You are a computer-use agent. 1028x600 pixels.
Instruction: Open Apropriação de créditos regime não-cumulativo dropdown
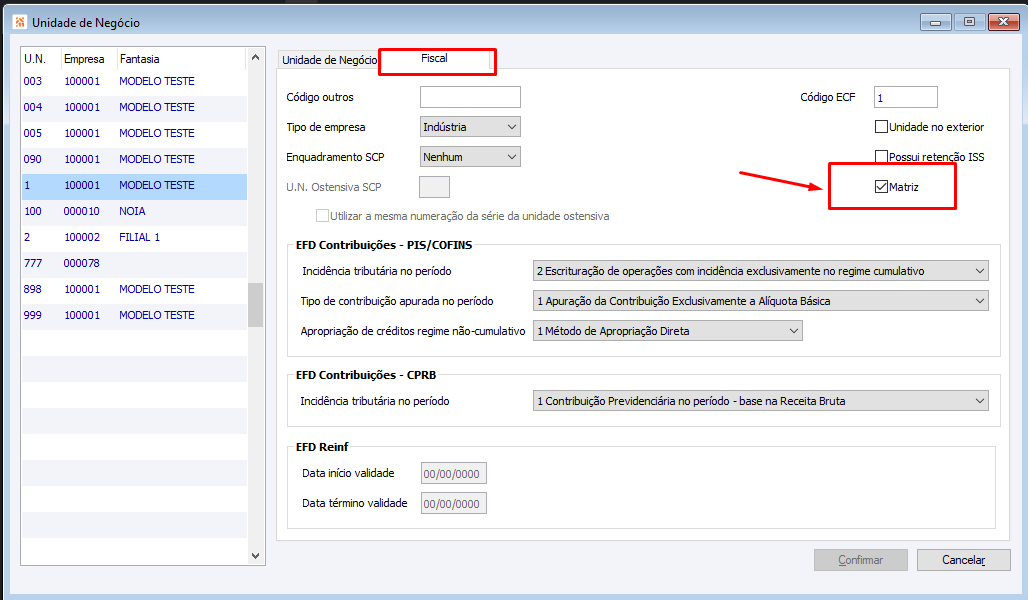667,331
